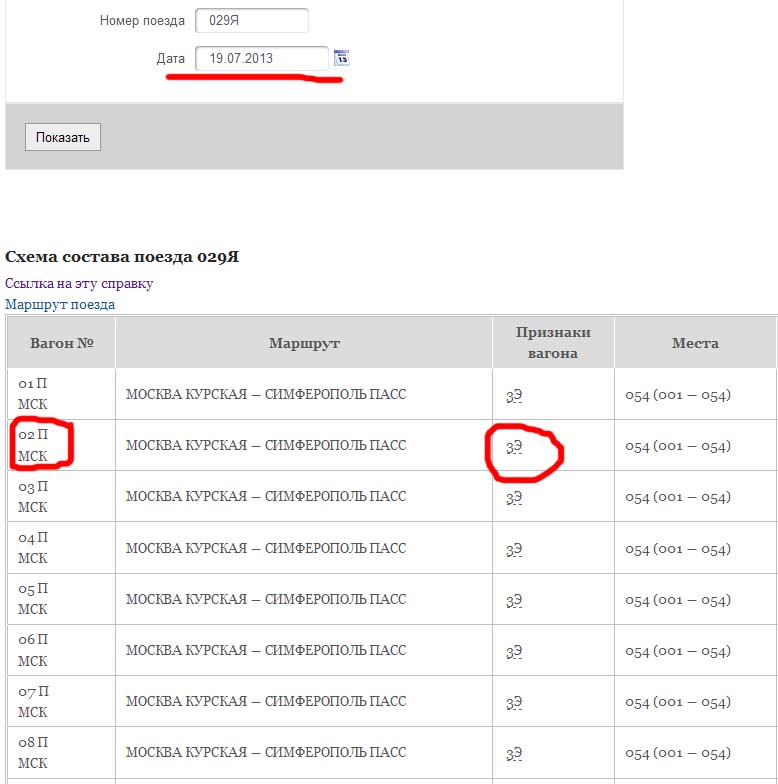Select the 04 П МСК wagon cell
The image size is (778, 784).
click(x=34, y=548)
